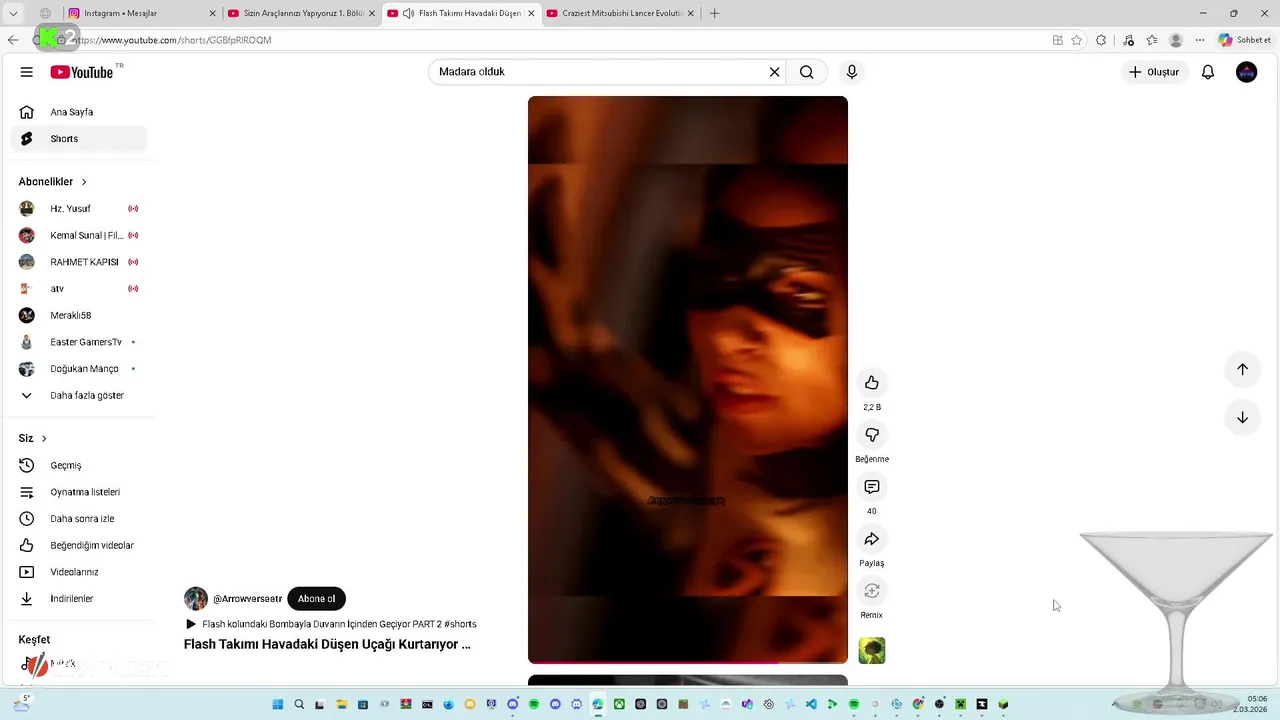Viewport: 1280px width, 720px height.
Task: Open Easter GamersTv channel
Action: (x=78, y=342)
